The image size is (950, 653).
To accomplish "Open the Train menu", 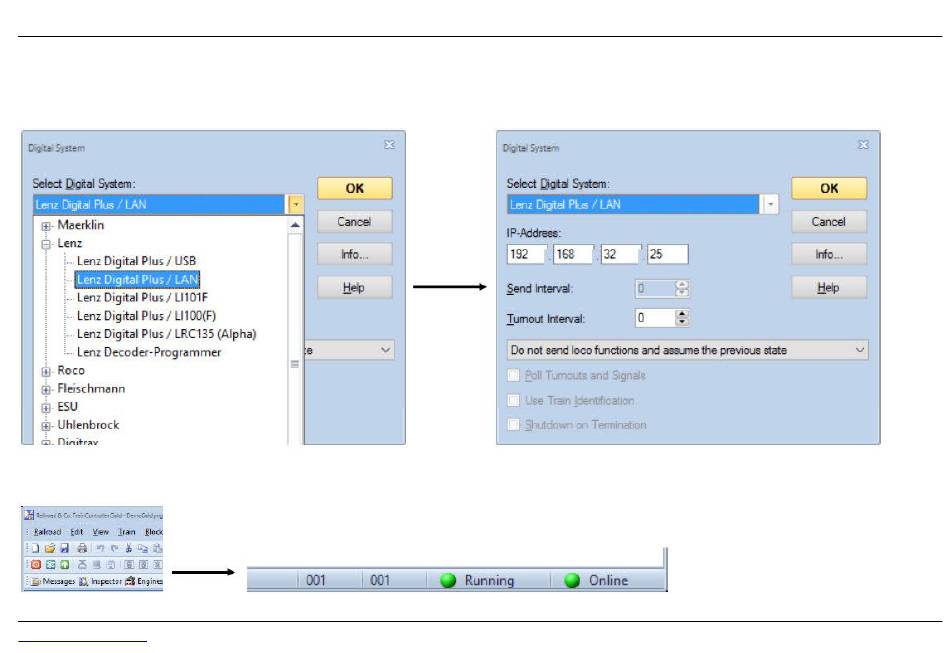I will tap(127, 532).
